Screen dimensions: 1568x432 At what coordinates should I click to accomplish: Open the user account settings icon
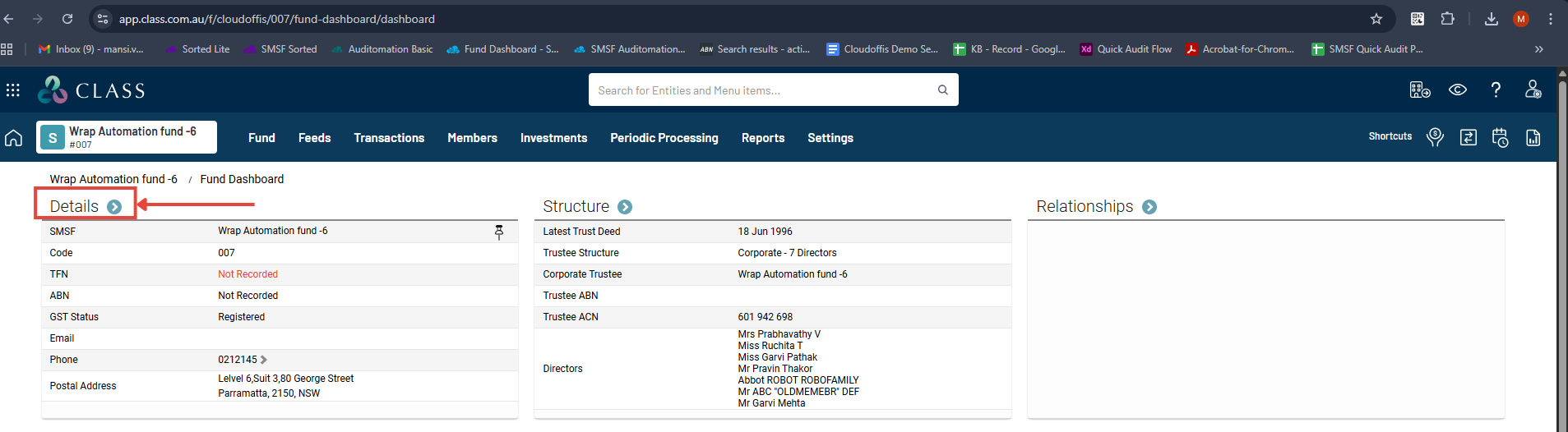tap(1533, 90)
